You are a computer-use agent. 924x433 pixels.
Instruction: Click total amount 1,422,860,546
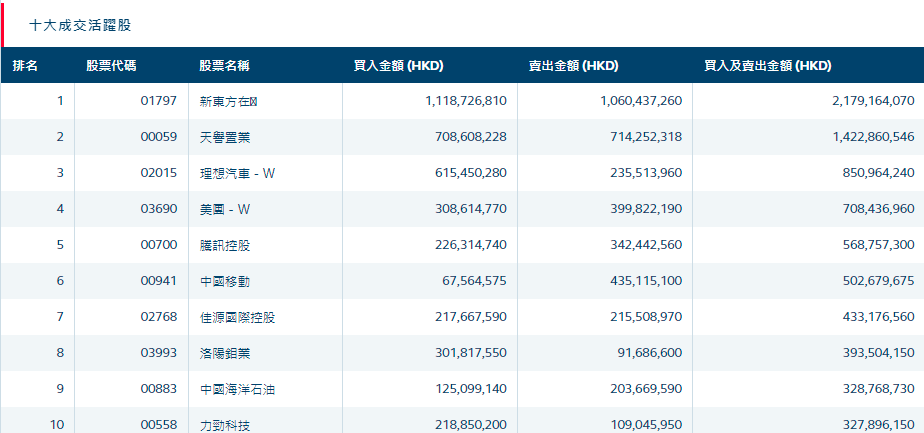point(873,137)
